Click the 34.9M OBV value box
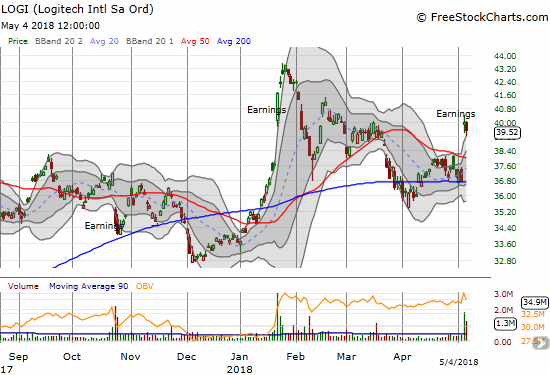The height and width of the screenshot is (375, 550). point(535,302)
